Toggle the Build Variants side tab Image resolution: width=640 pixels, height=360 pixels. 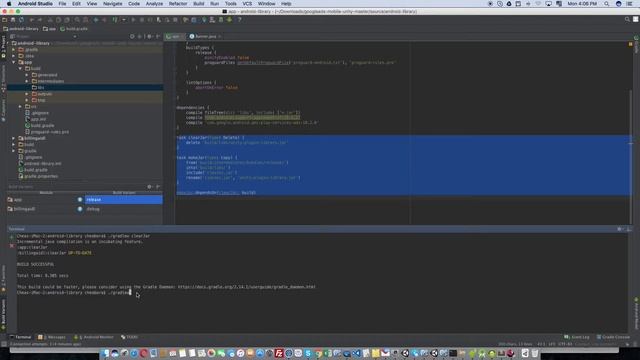(3, 315)
